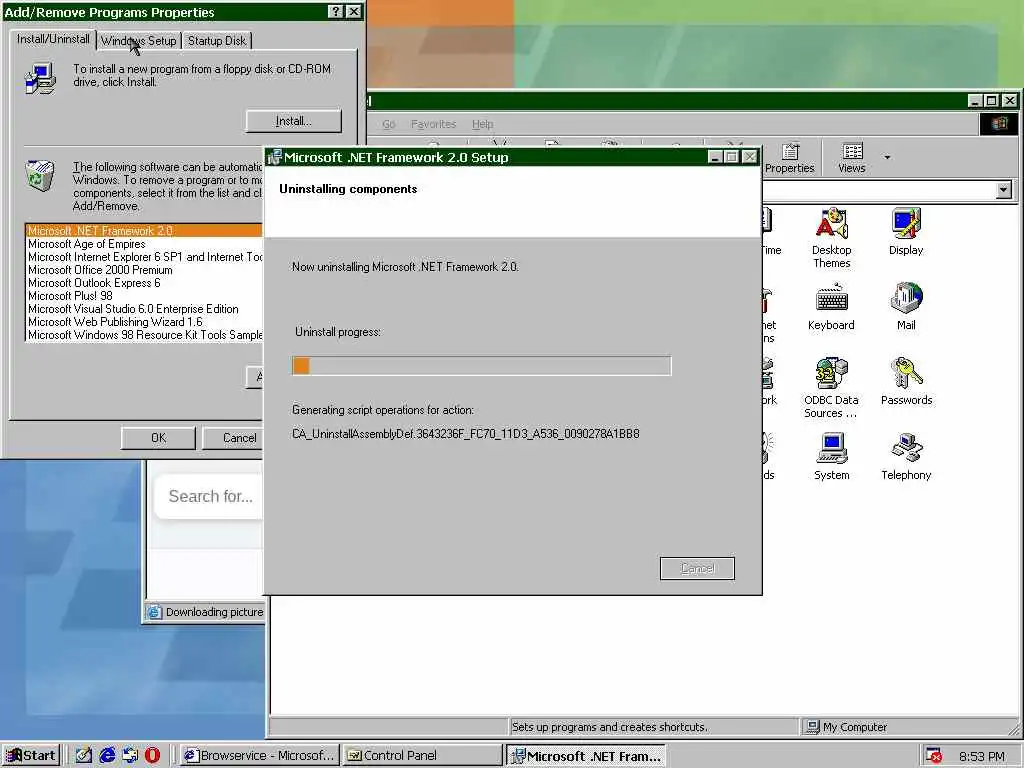
Task: Switch to the Install/Uninstall tab
Action: click(x=53, y=39)
